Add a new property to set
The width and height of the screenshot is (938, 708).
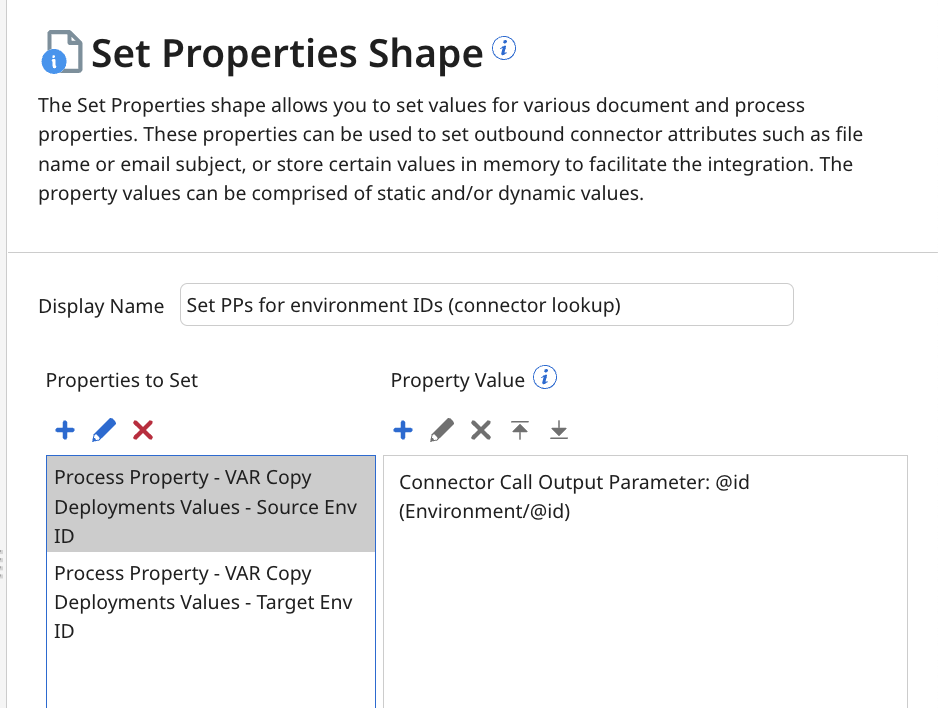(64, 430)
